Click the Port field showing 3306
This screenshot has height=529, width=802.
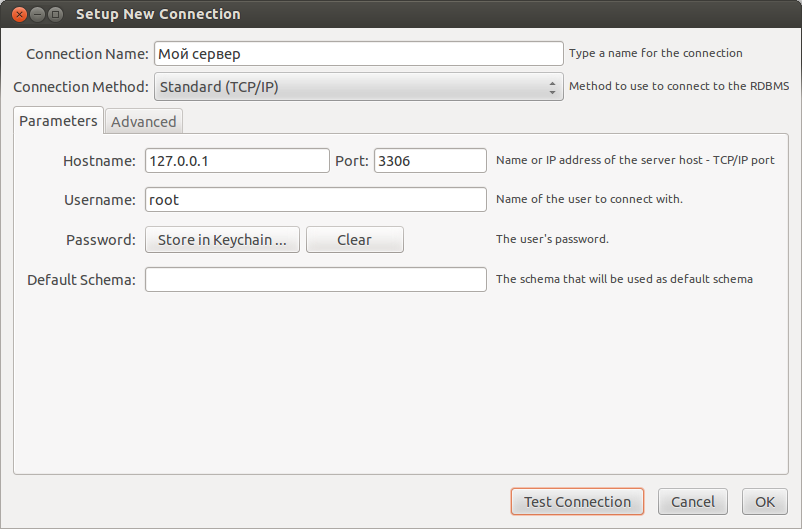[x=430, y=161]
